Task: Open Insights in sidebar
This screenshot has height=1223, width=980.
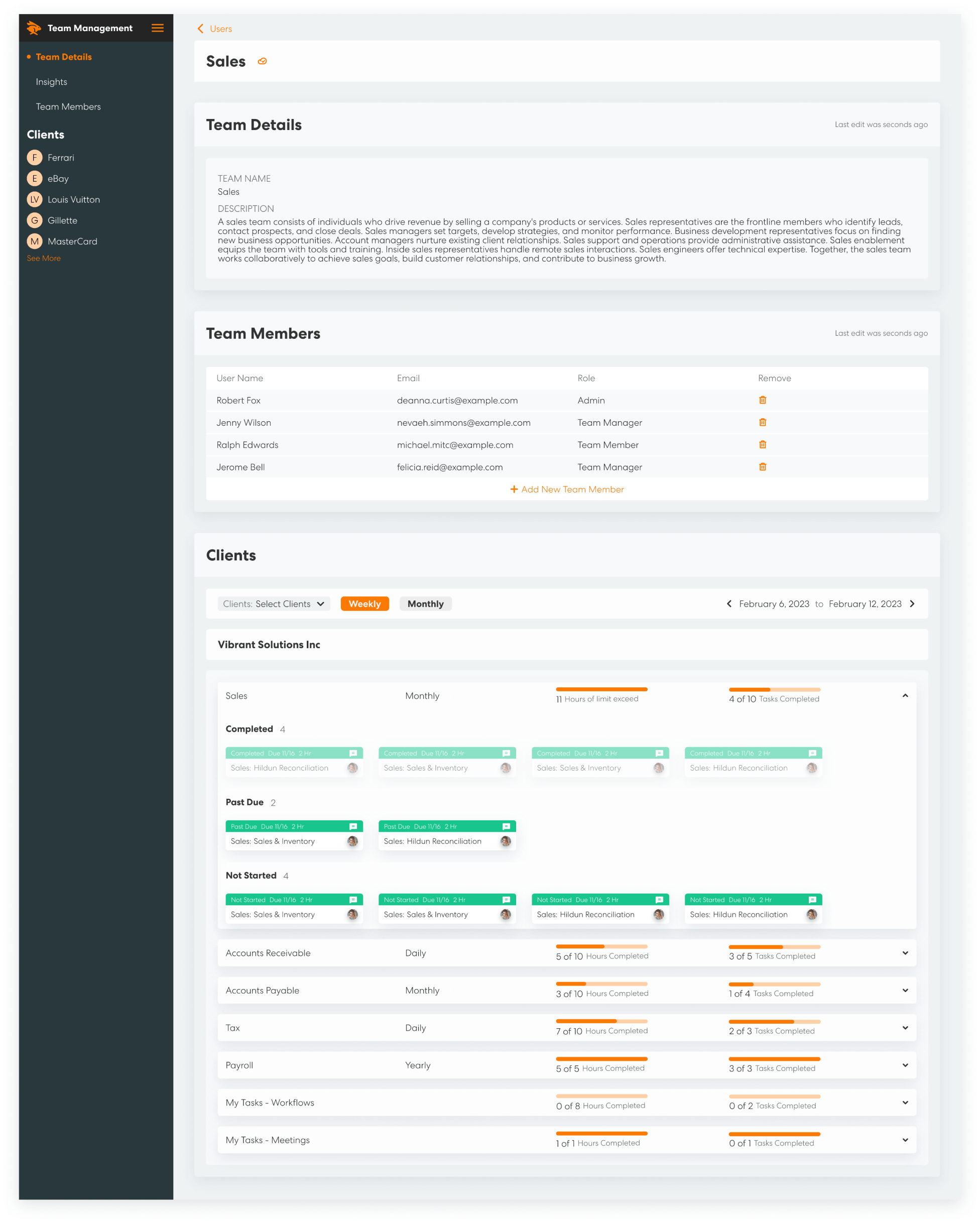Action: (x=52, y=82)
